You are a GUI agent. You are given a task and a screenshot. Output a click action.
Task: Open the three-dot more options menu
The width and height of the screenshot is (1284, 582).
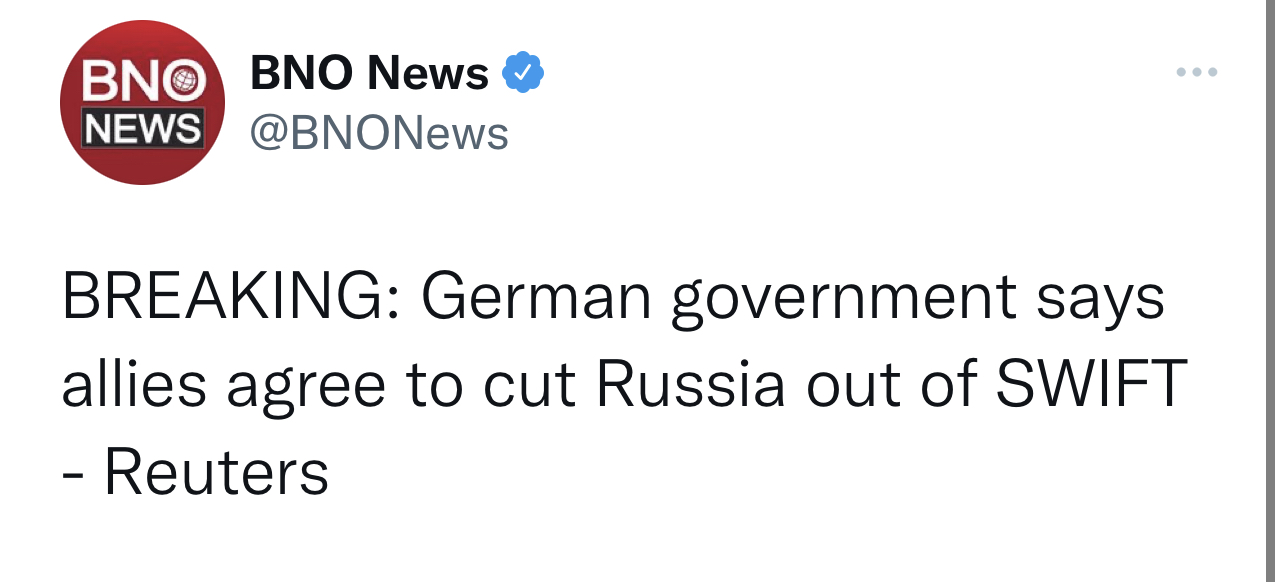(1197, 72)
